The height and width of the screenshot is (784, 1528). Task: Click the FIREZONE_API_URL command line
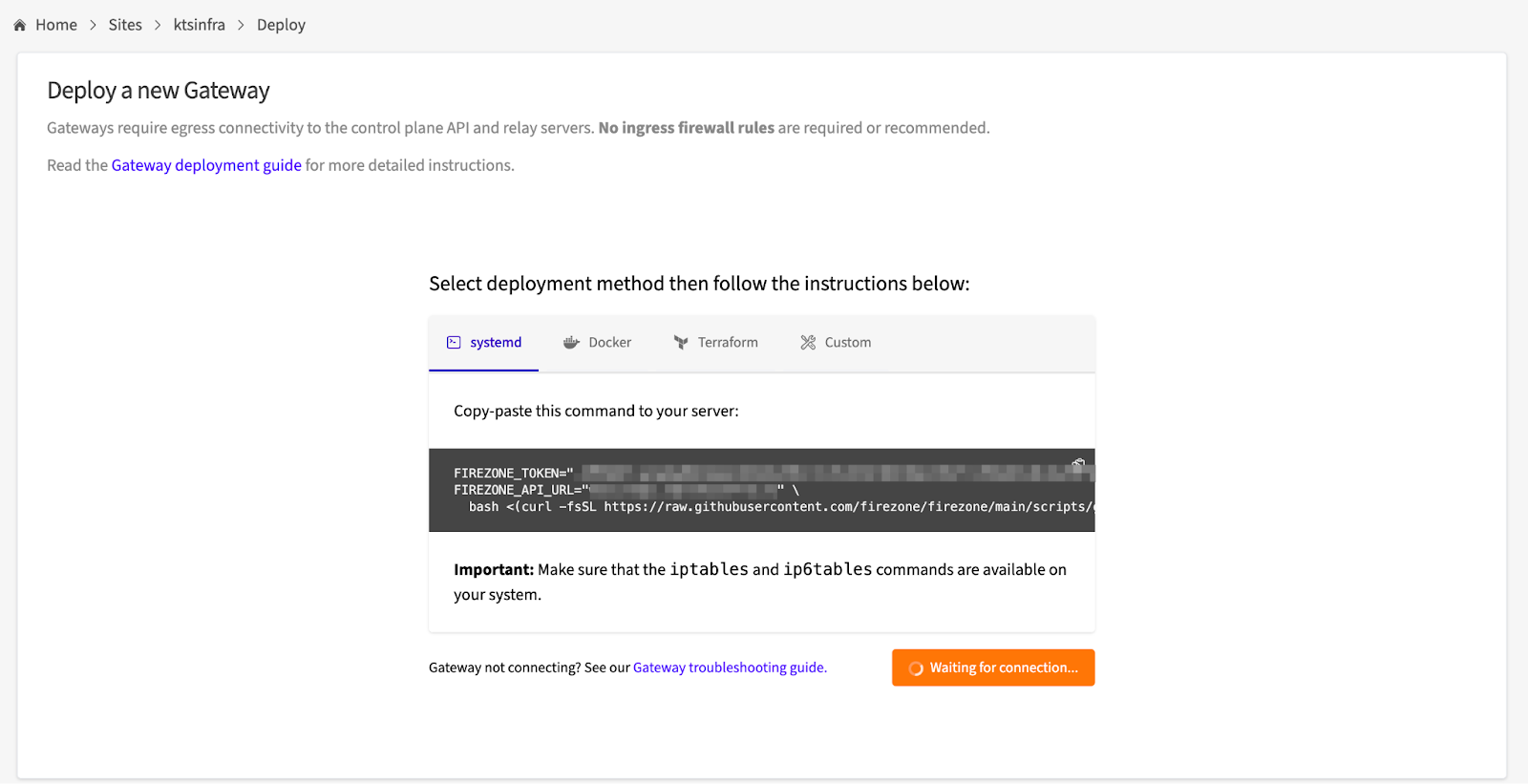coord(626,490)
